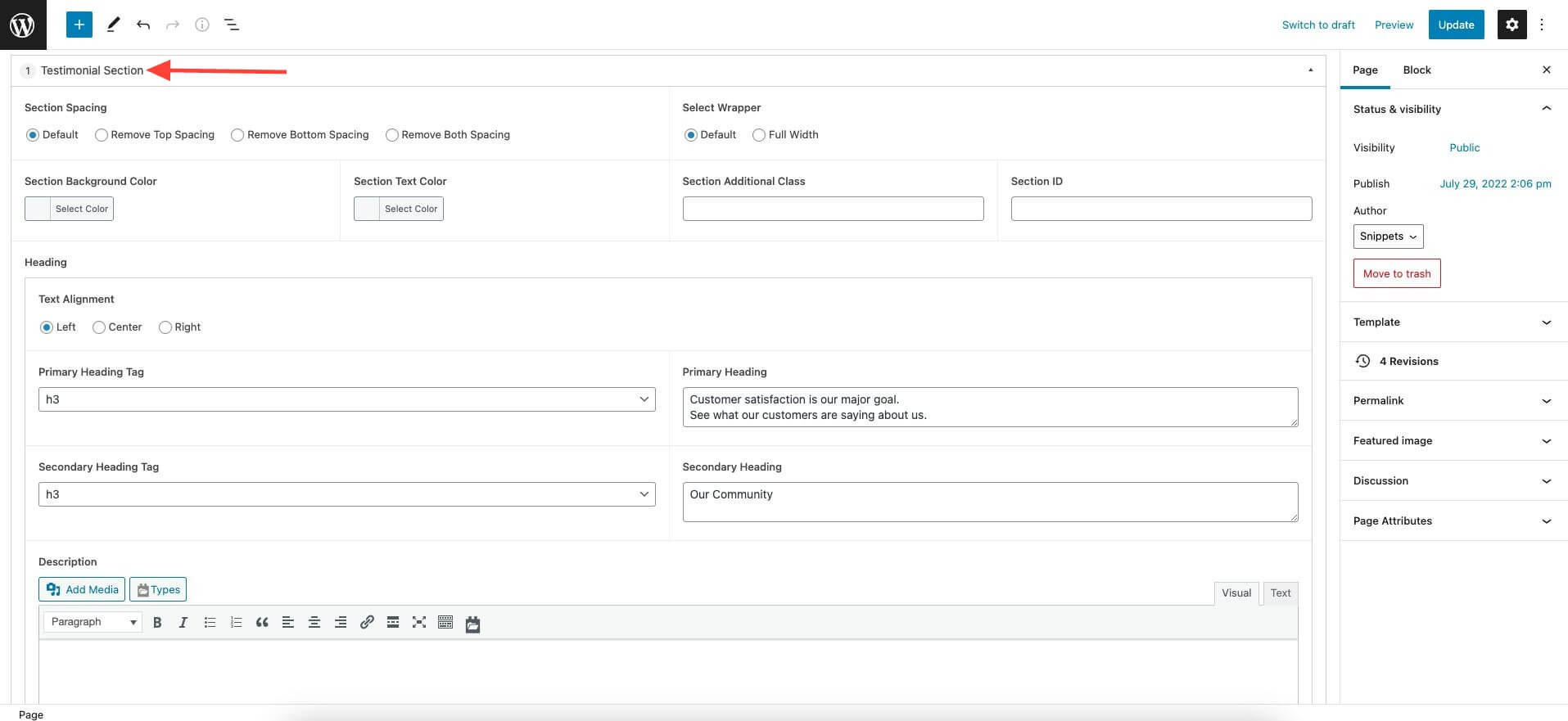Switch Description editor to Text tab

[x=1280, y=593]
